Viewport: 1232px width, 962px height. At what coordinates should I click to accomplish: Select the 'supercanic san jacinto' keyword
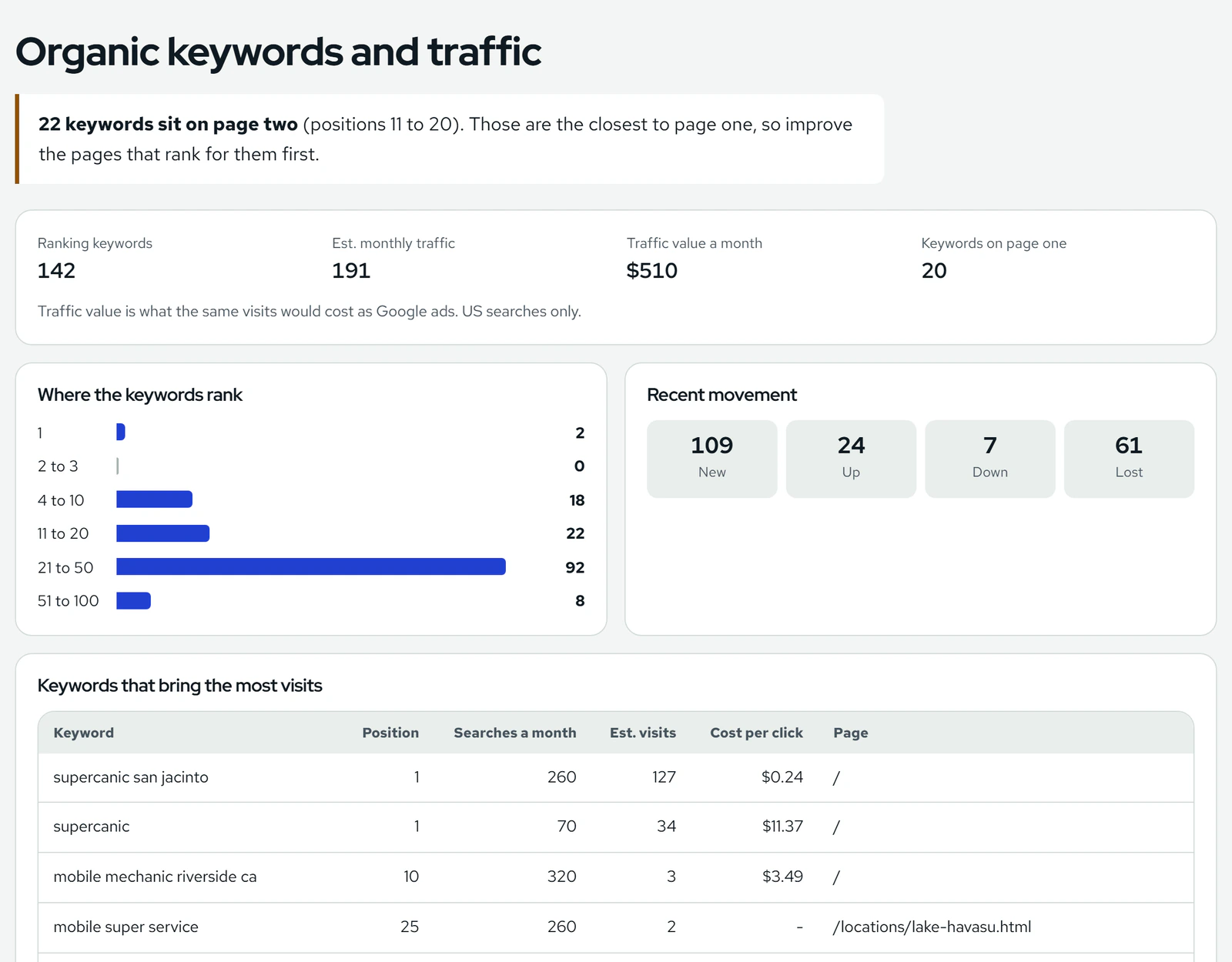(x=131, y=777)
